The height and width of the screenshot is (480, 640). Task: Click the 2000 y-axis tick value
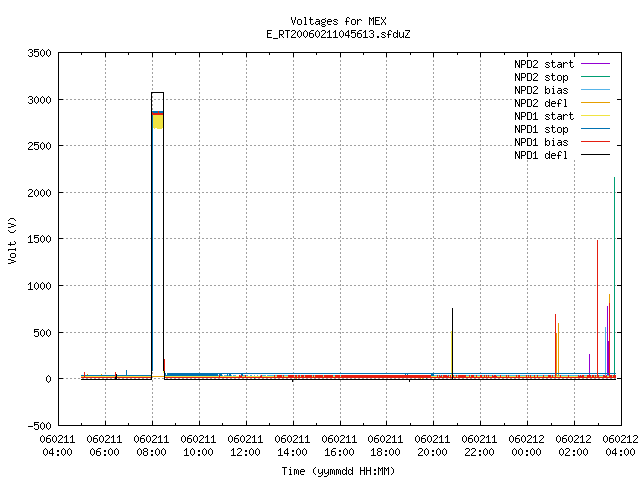tap(39, 193)
